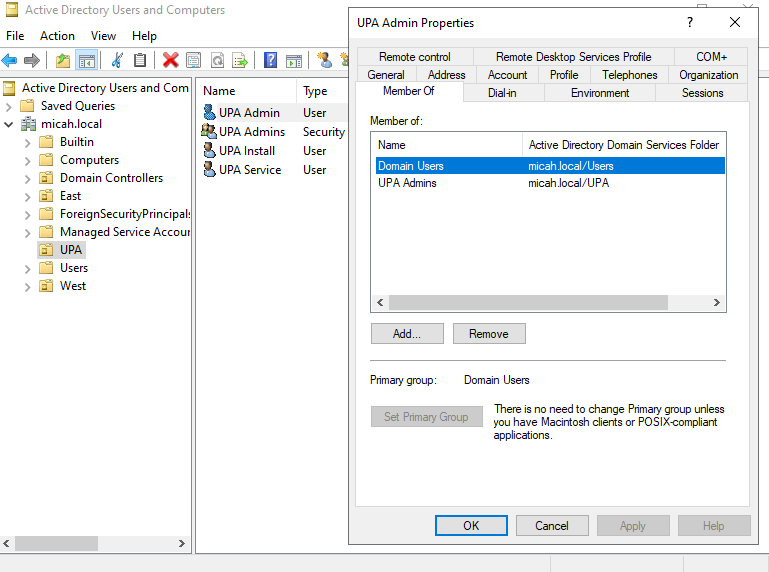Click the Export List toolbar icon
The width and height of the screenshot is (769, 572).
click(x=240, y=61)
